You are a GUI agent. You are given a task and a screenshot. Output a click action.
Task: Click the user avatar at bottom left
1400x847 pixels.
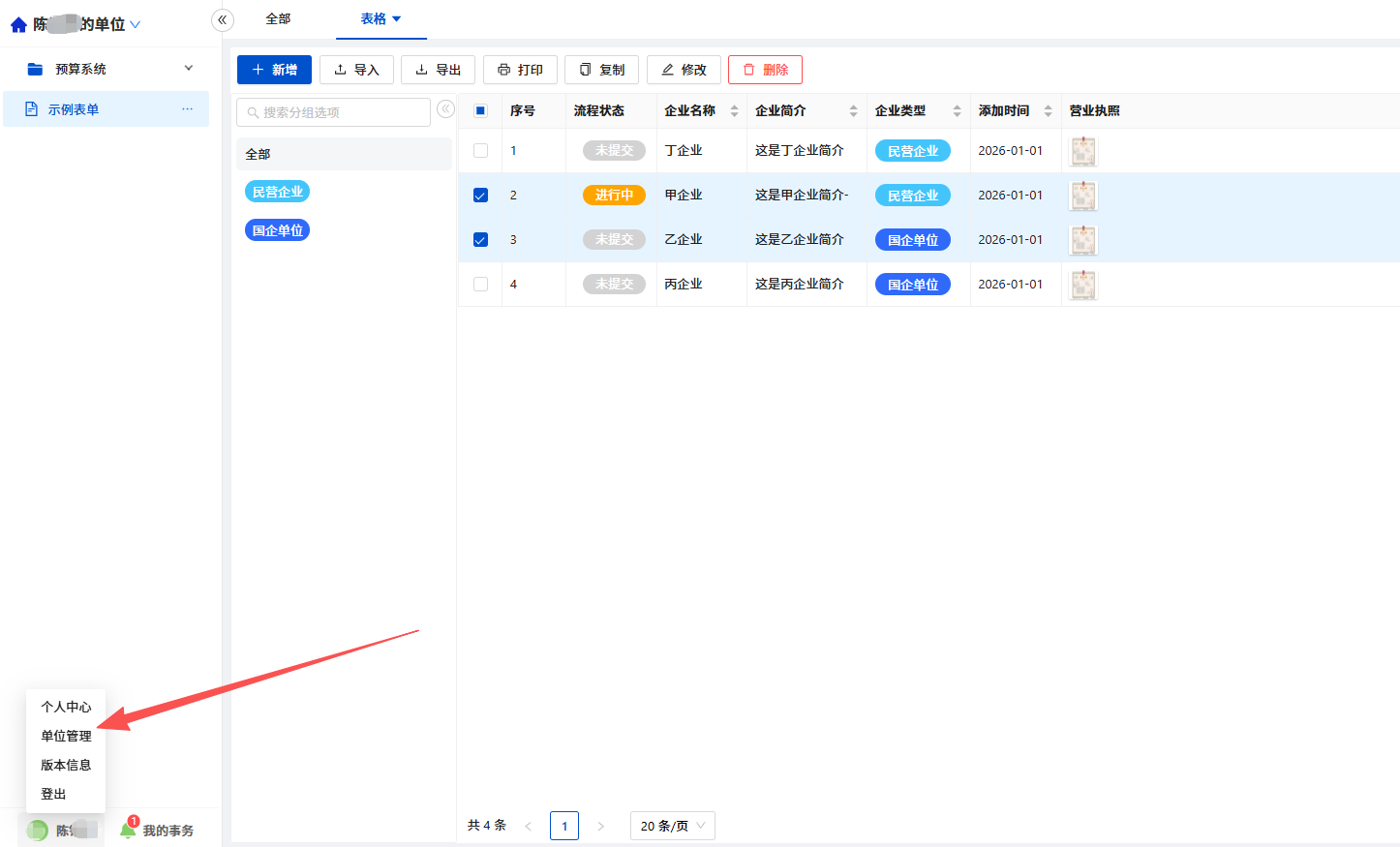pos(38,830)
